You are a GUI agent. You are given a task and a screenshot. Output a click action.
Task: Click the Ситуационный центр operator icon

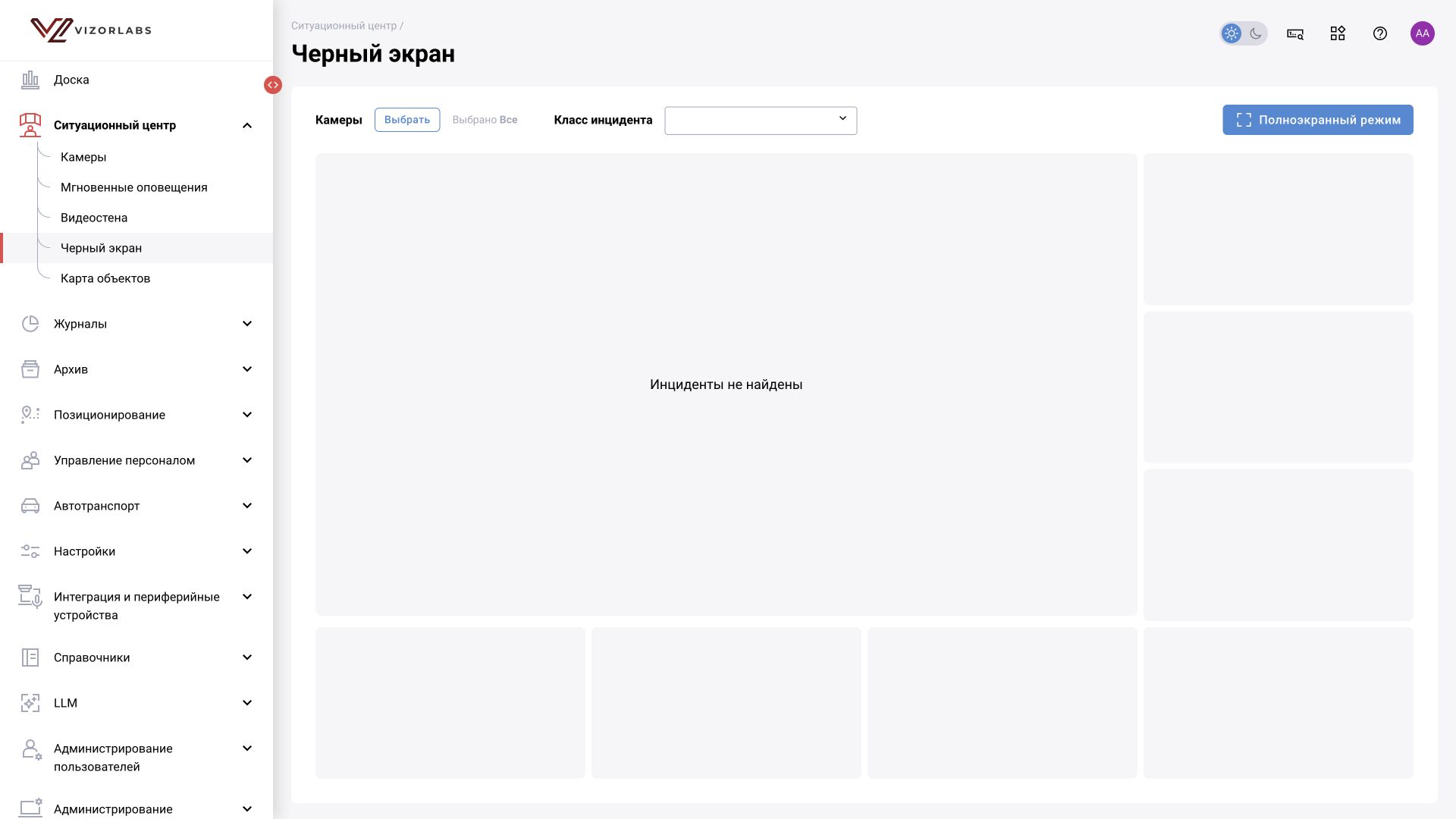(30, 125)
